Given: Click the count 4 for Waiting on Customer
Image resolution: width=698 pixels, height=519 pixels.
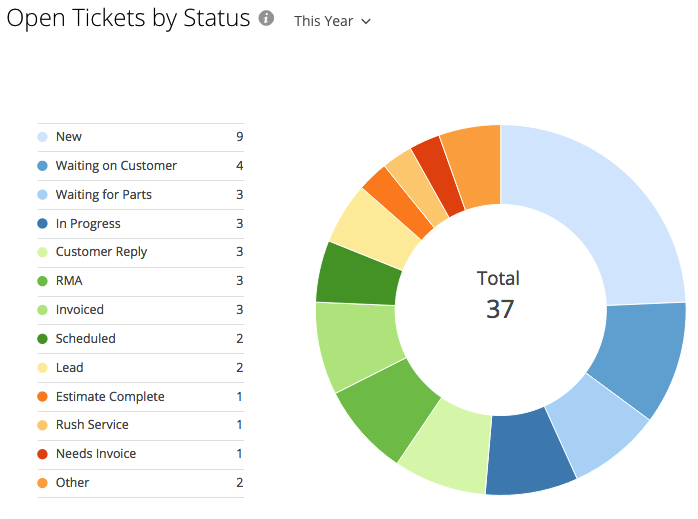Looking at the screenshot, I should tap(239, 166).
